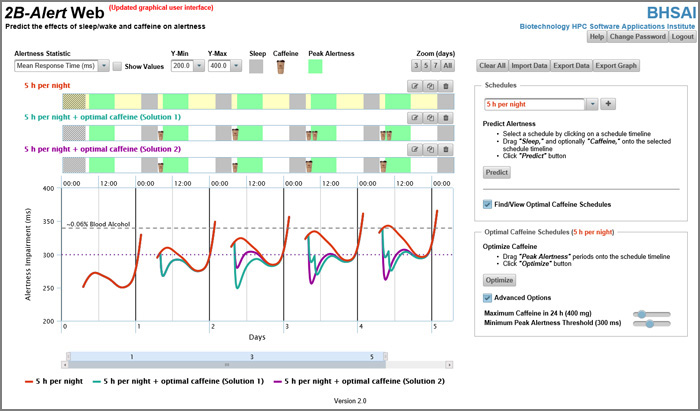Click the Y-Min input field showing 200.0
The width and height of the screenshot is (700, 411).
pos(183,66)
